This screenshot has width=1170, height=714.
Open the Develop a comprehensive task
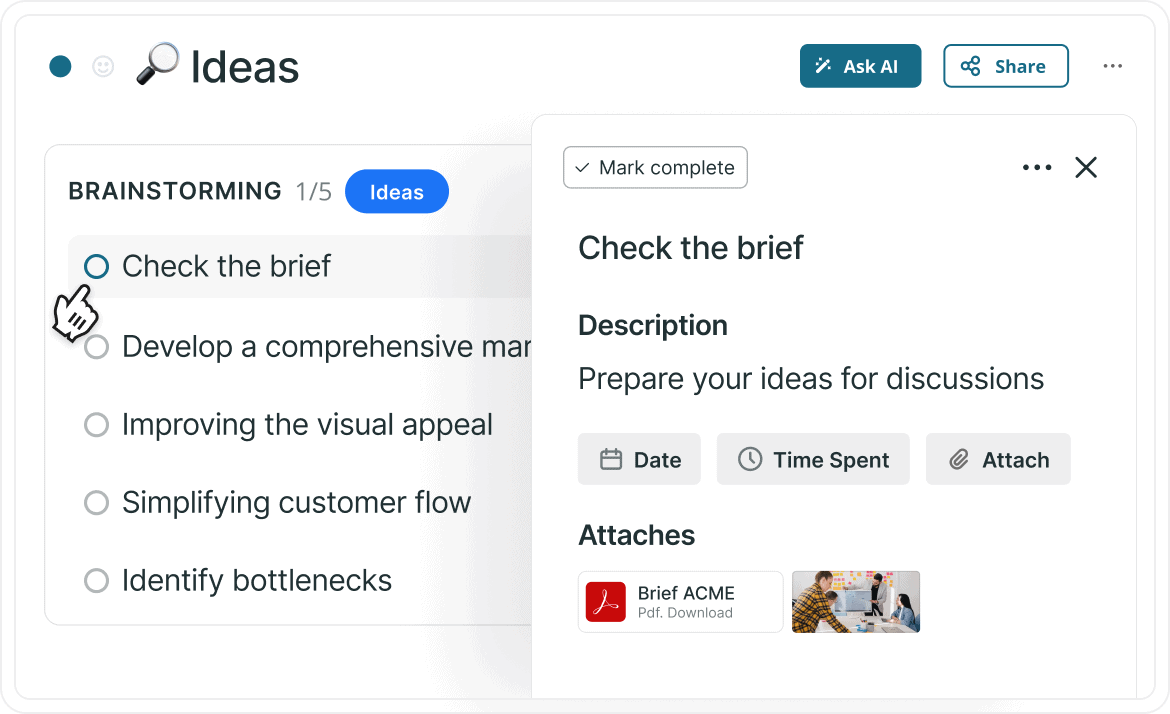(327, 347)
